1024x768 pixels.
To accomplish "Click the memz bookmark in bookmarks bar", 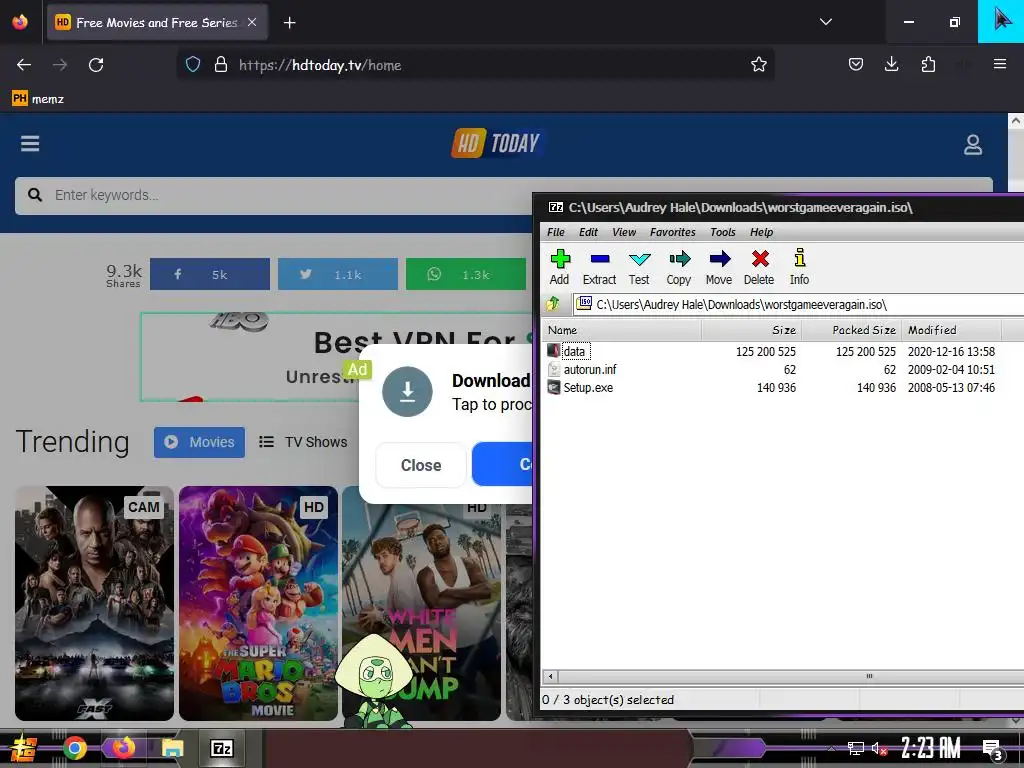I will 38,99.
